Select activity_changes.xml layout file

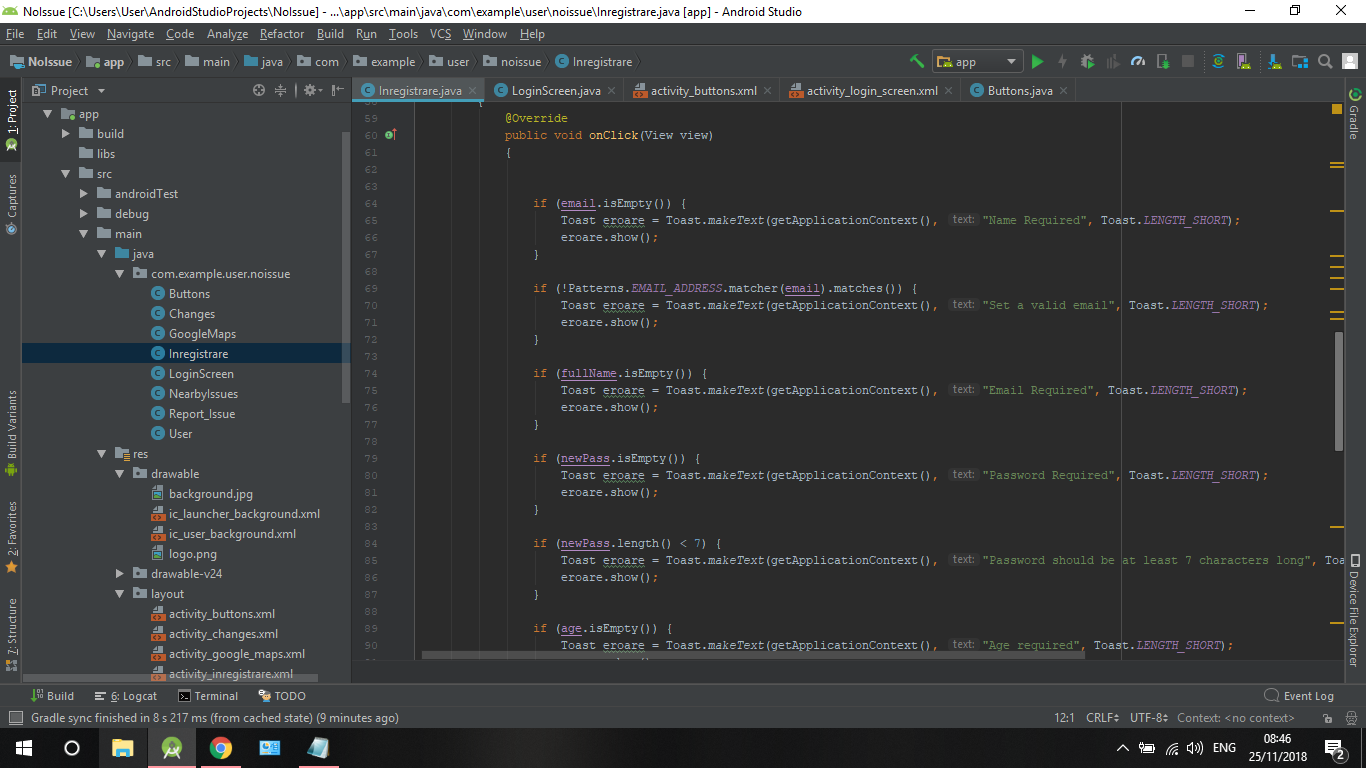pos(223,634)
